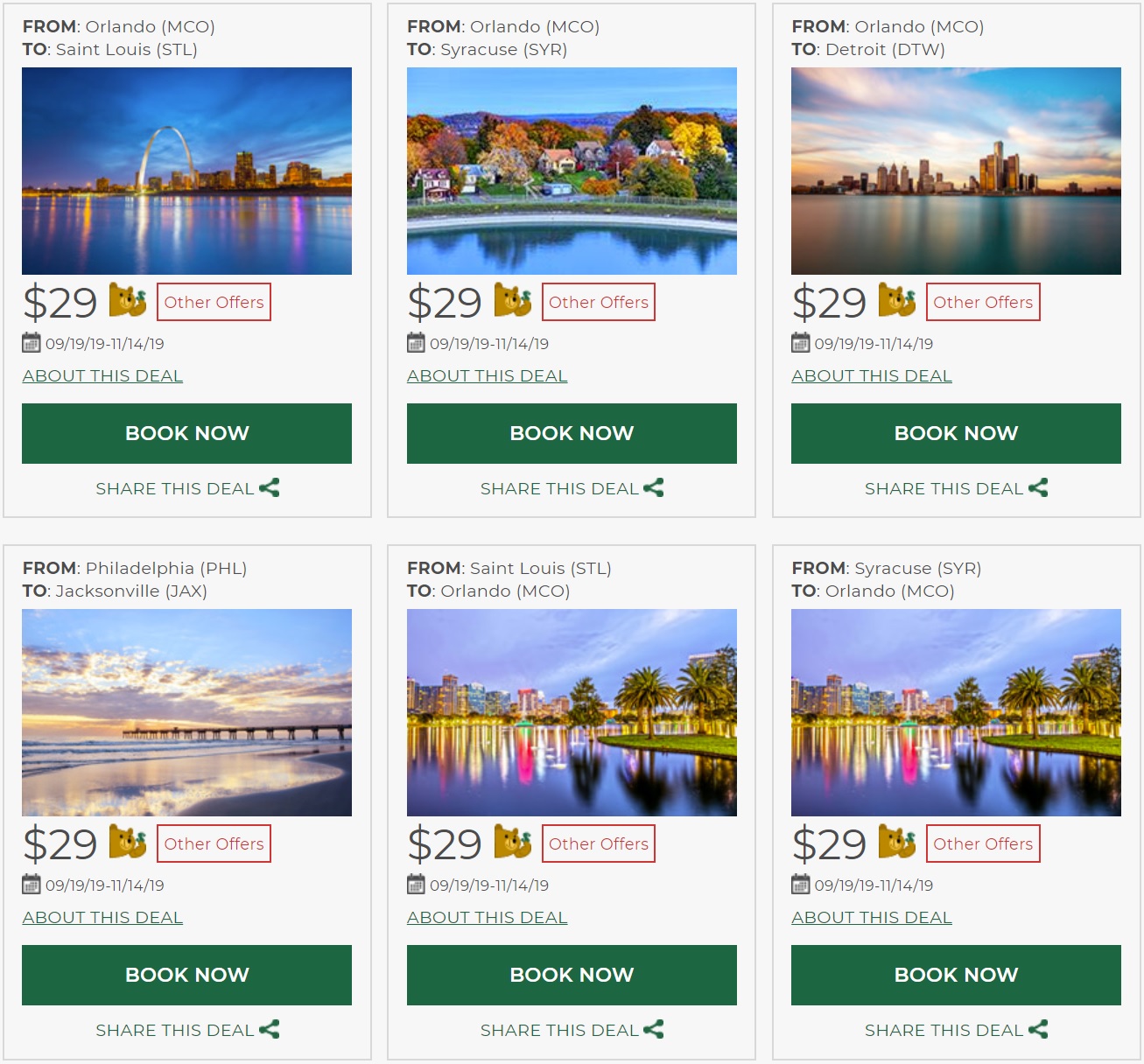Open About This Deal for Orlando to Detroit

872,375
